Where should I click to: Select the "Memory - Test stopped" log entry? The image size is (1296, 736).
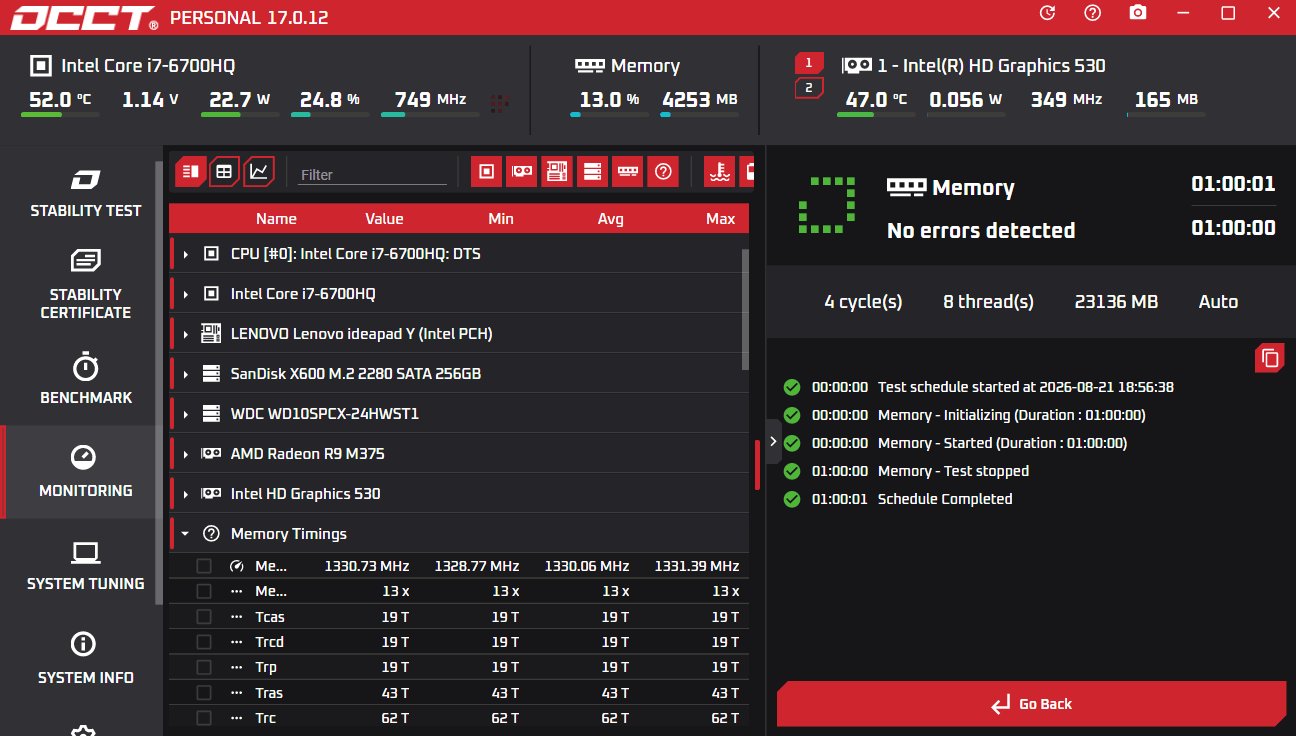[x=953, y=471]
